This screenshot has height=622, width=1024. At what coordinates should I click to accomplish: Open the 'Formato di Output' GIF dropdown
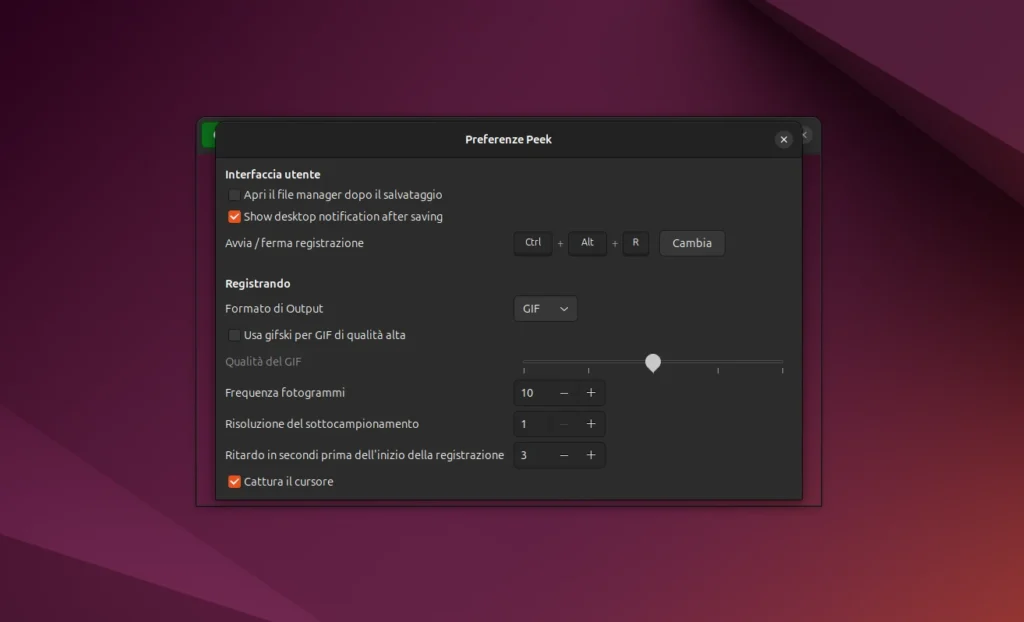(545, 308)
